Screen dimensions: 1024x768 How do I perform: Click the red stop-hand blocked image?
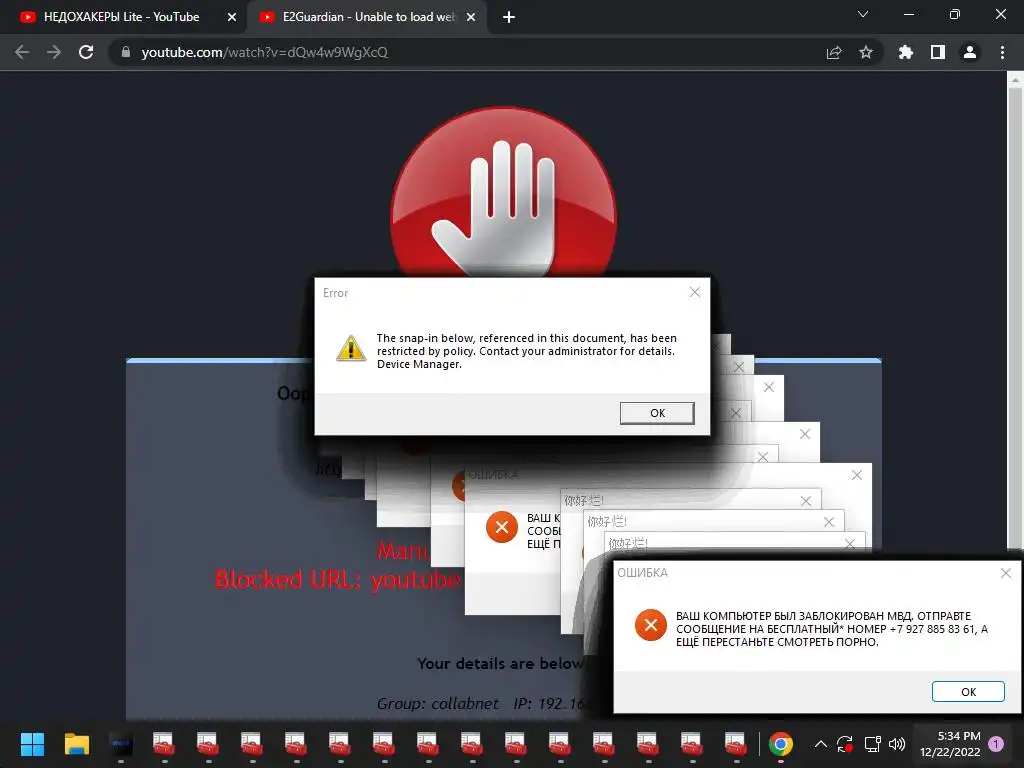(x=504, y=193)
